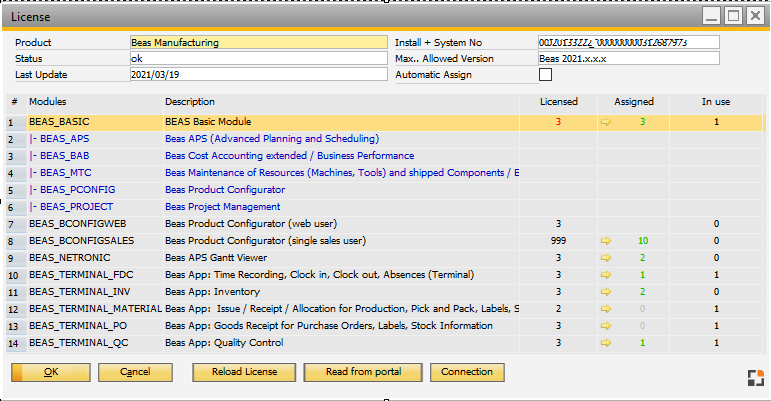771x401 pixels.
Task: Click the yellow arrow in BEAS_BASIC row
Action: point(605,122)
